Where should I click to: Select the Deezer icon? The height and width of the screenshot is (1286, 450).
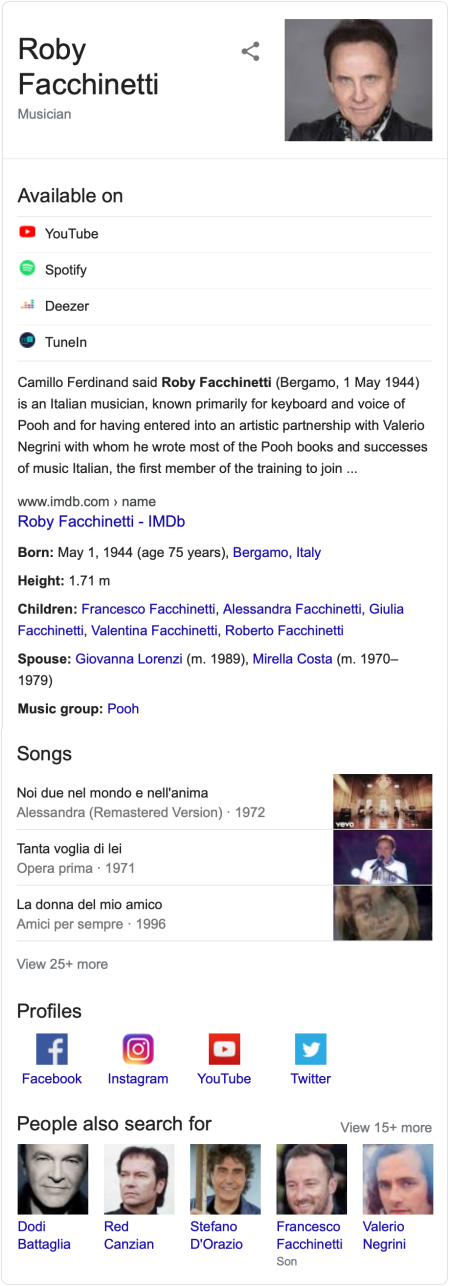27,304
